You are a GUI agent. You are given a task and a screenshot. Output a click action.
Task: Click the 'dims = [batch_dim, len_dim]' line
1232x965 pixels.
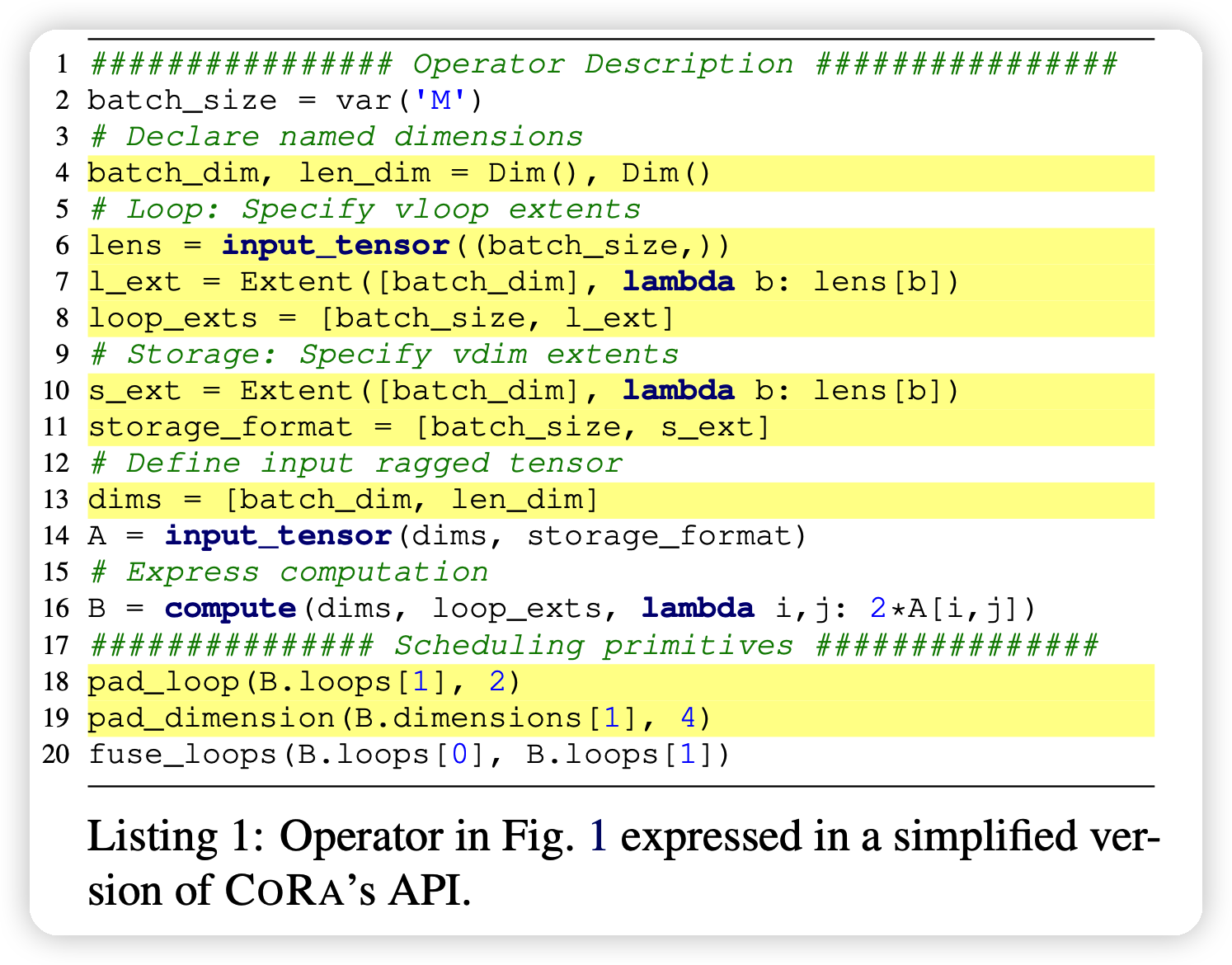point(343,500)
